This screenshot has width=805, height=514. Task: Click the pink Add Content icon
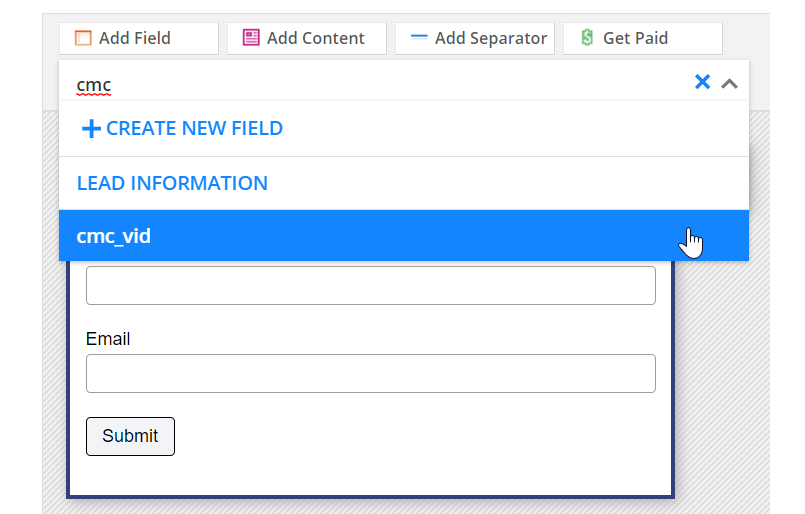[251, 38]
